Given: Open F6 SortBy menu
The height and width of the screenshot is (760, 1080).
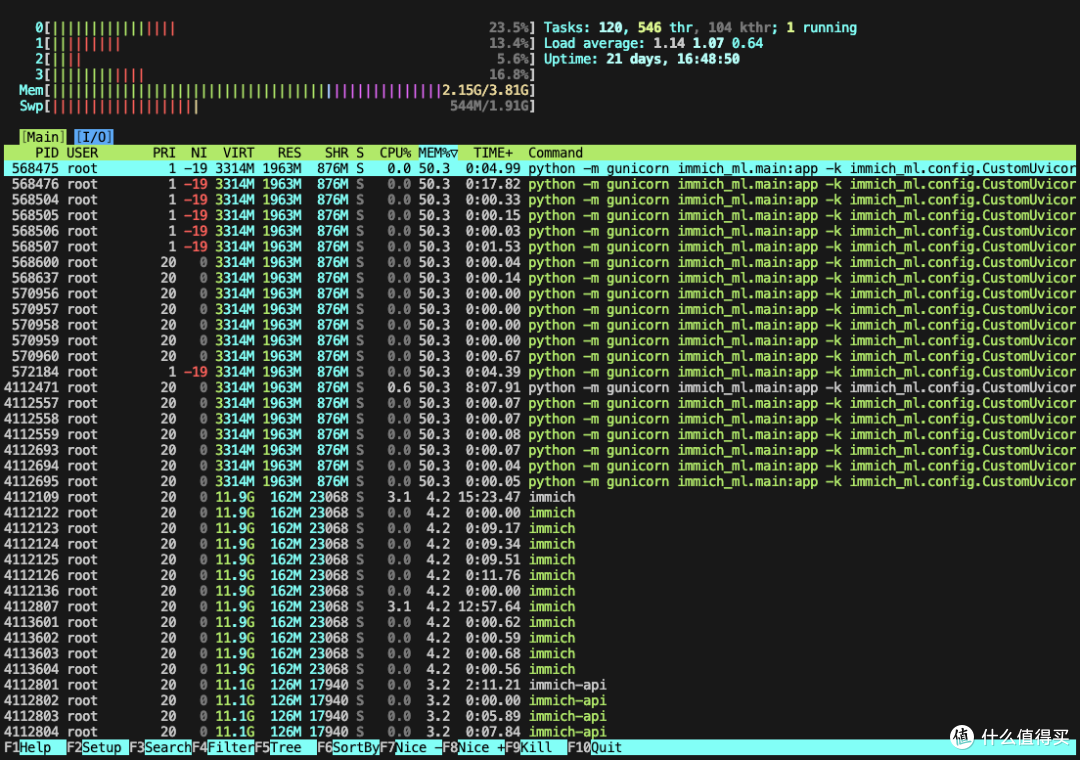Looking at the screenshot, I should click(x=349, y=747).
